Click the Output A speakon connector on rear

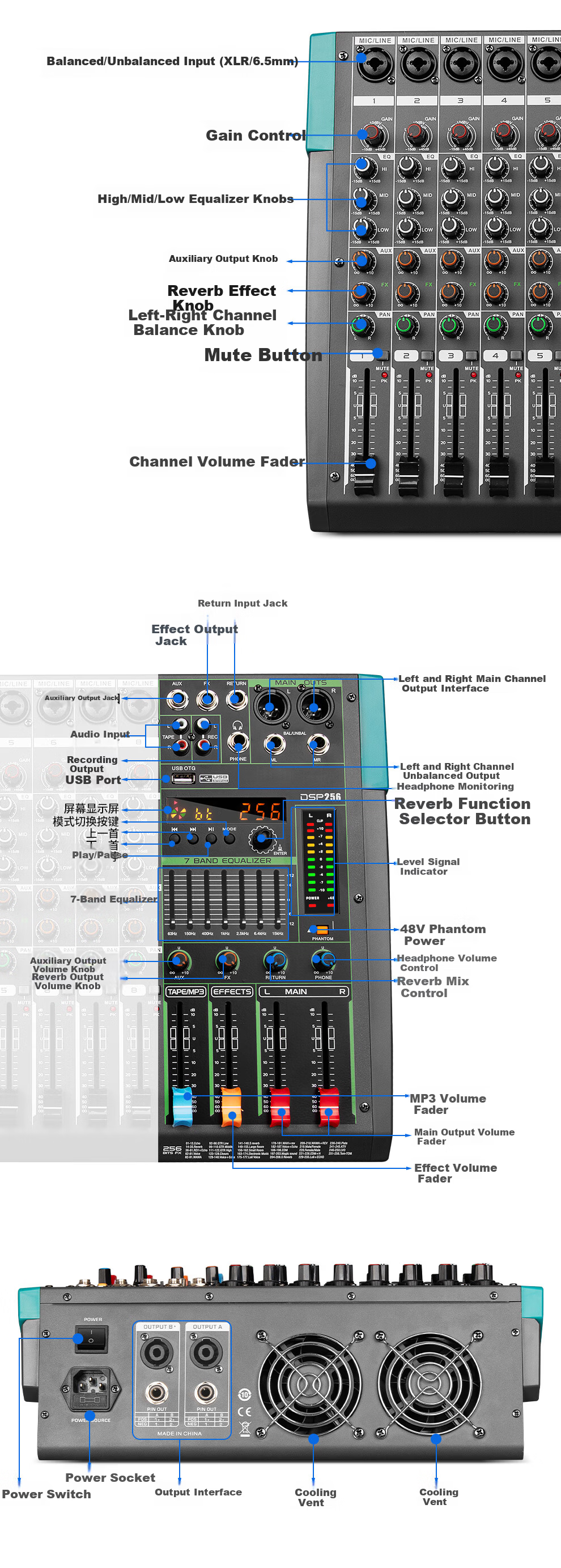coord(206,1353)
